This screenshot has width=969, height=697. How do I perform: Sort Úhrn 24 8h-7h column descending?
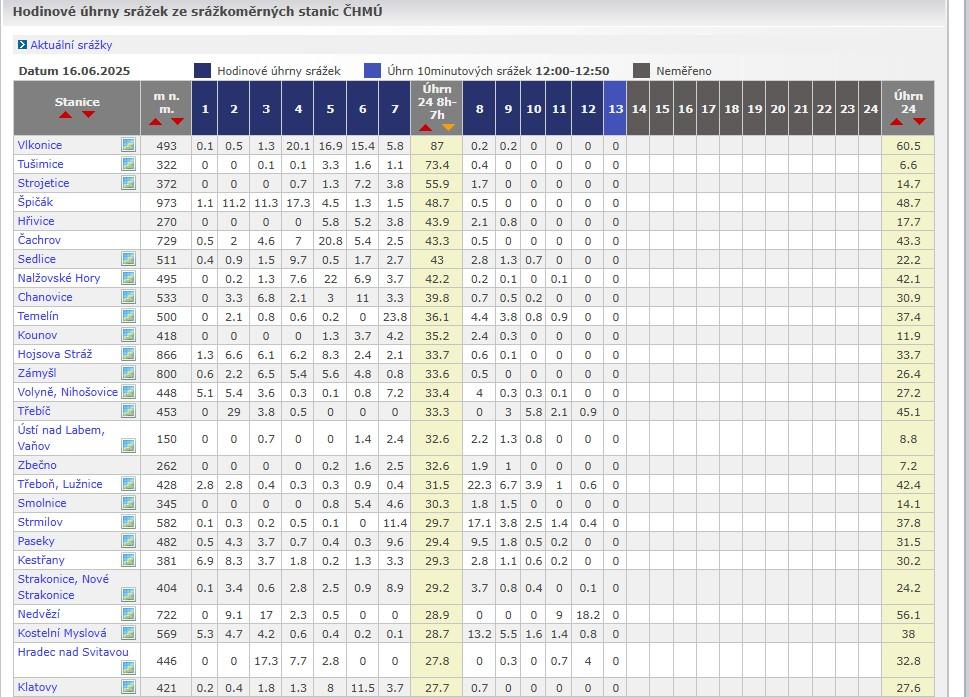pos(448,127)
